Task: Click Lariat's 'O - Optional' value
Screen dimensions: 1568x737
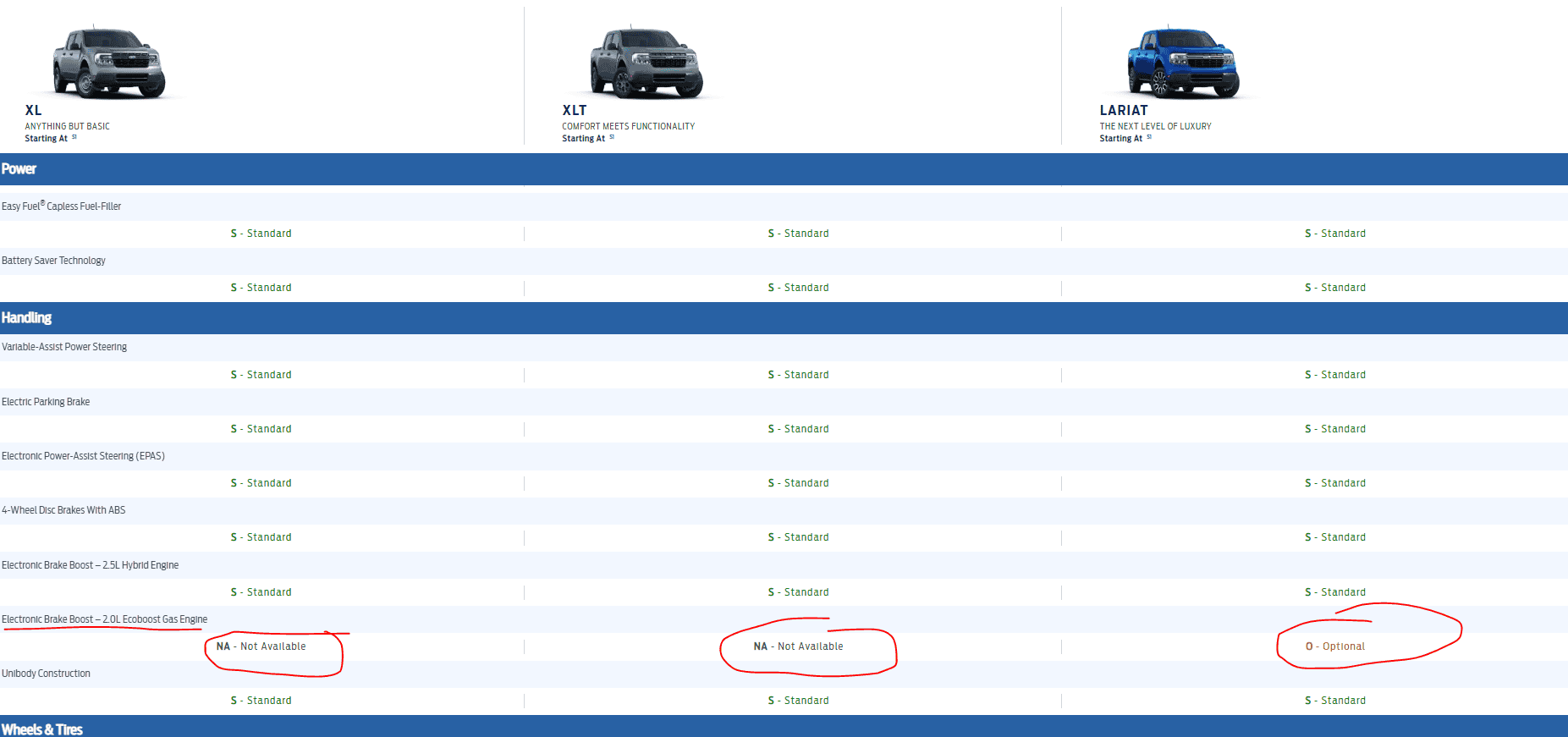Action: pyautogui.click(x=1335, y=646)
